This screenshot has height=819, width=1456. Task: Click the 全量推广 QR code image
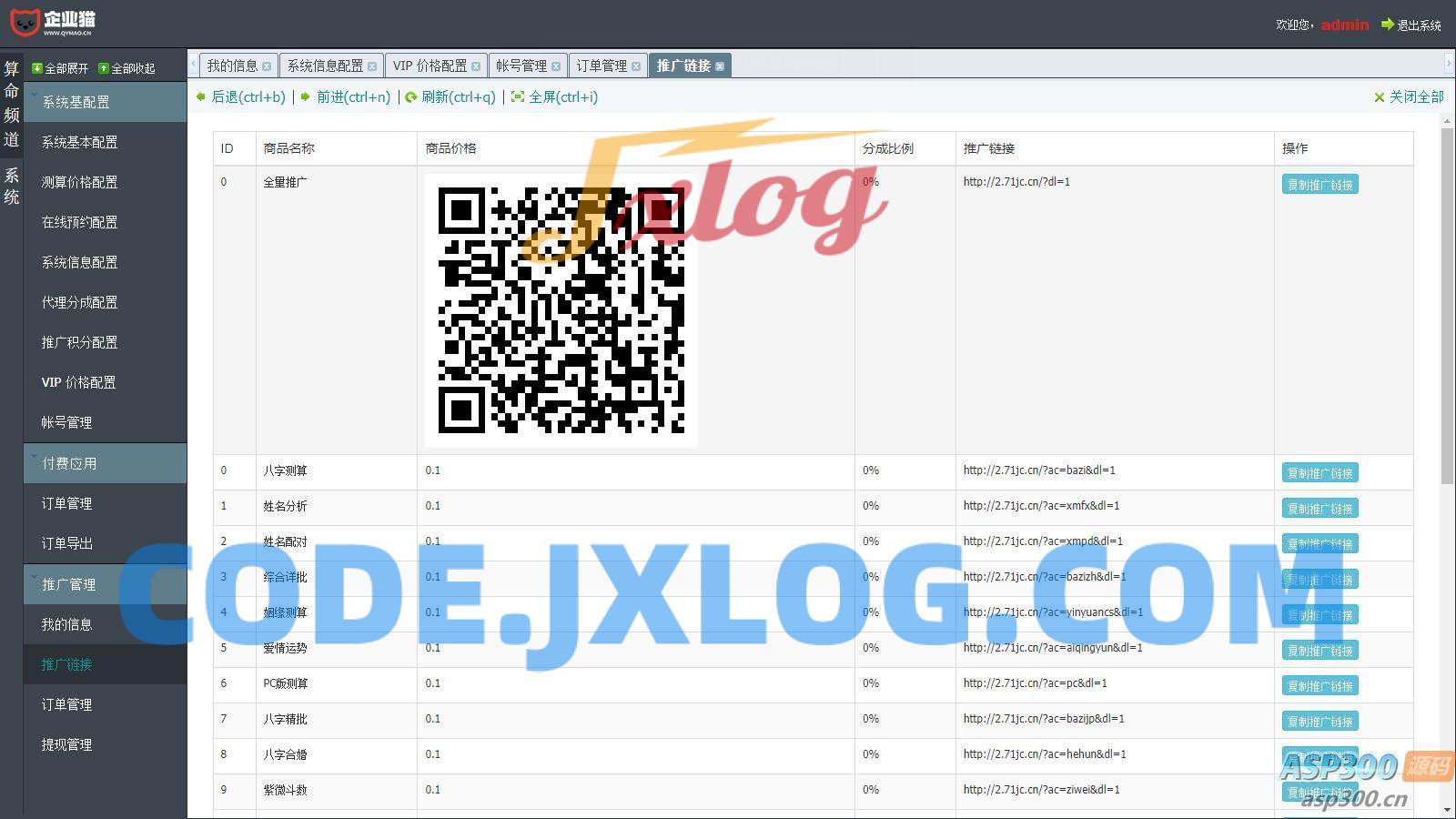click(561, 310)
